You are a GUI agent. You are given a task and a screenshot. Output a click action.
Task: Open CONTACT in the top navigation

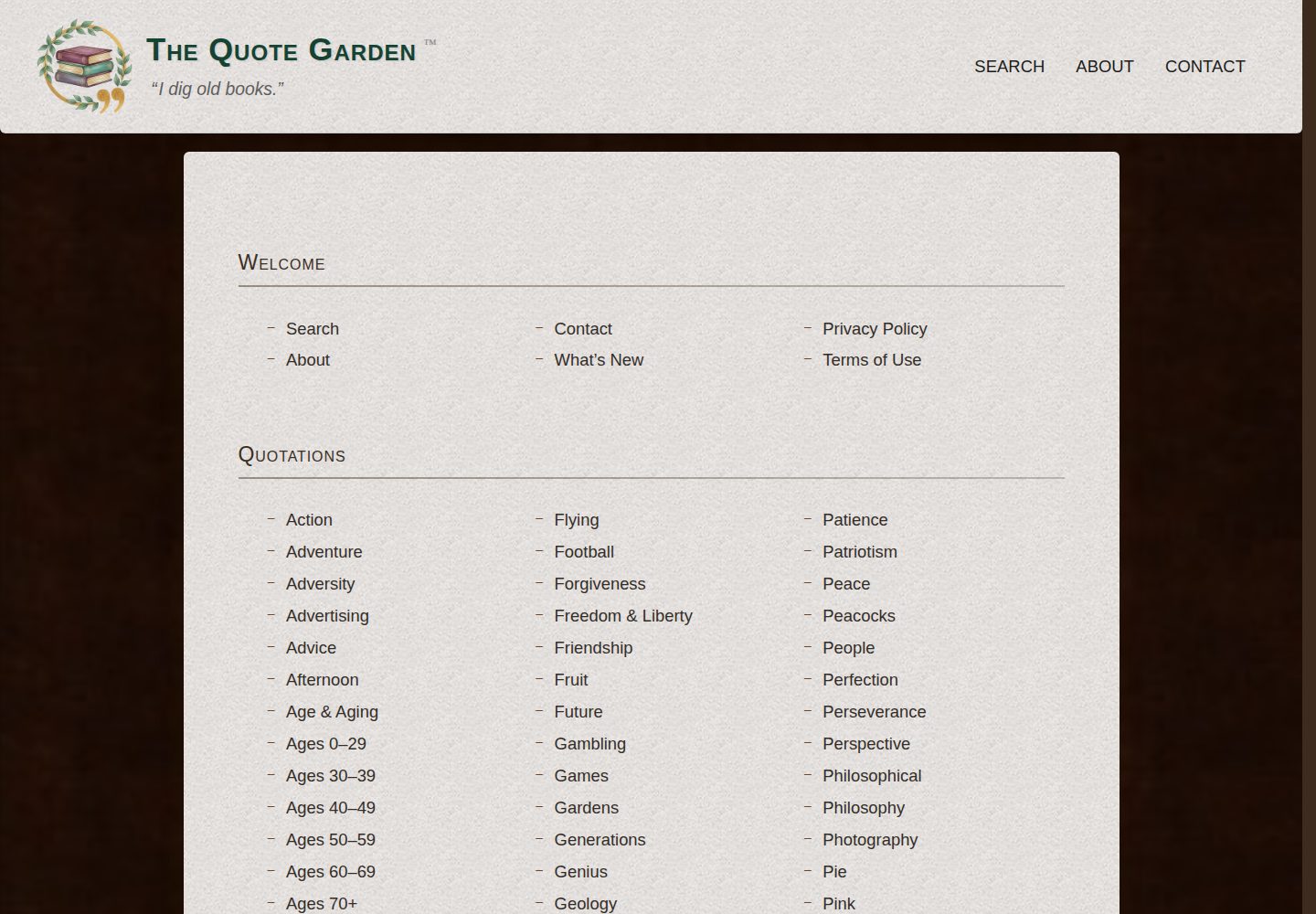click(x=1205, y=67)
